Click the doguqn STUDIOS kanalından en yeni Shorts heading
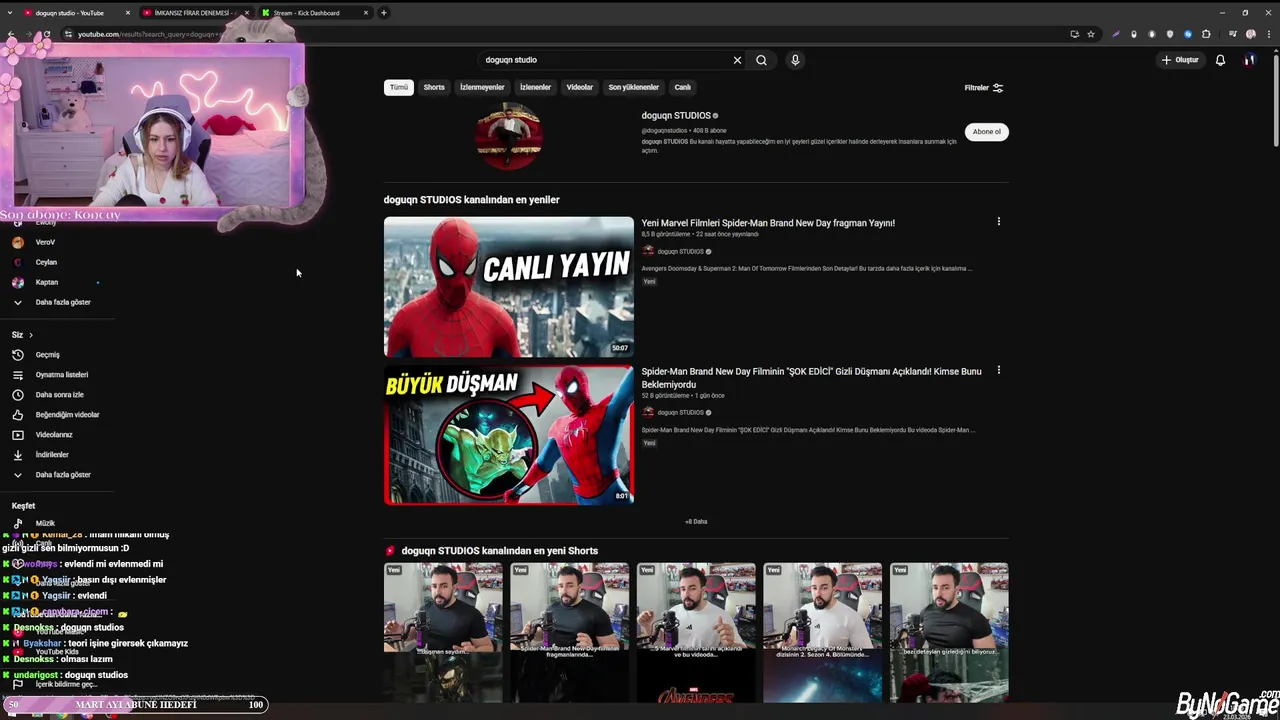 (500, 551)
